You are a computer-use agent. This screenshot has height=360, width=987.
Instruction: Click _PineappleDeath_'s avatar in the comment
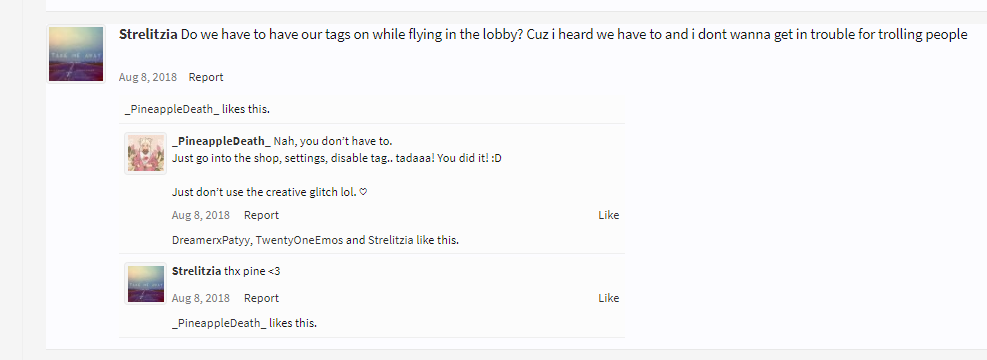coord(146,153)
